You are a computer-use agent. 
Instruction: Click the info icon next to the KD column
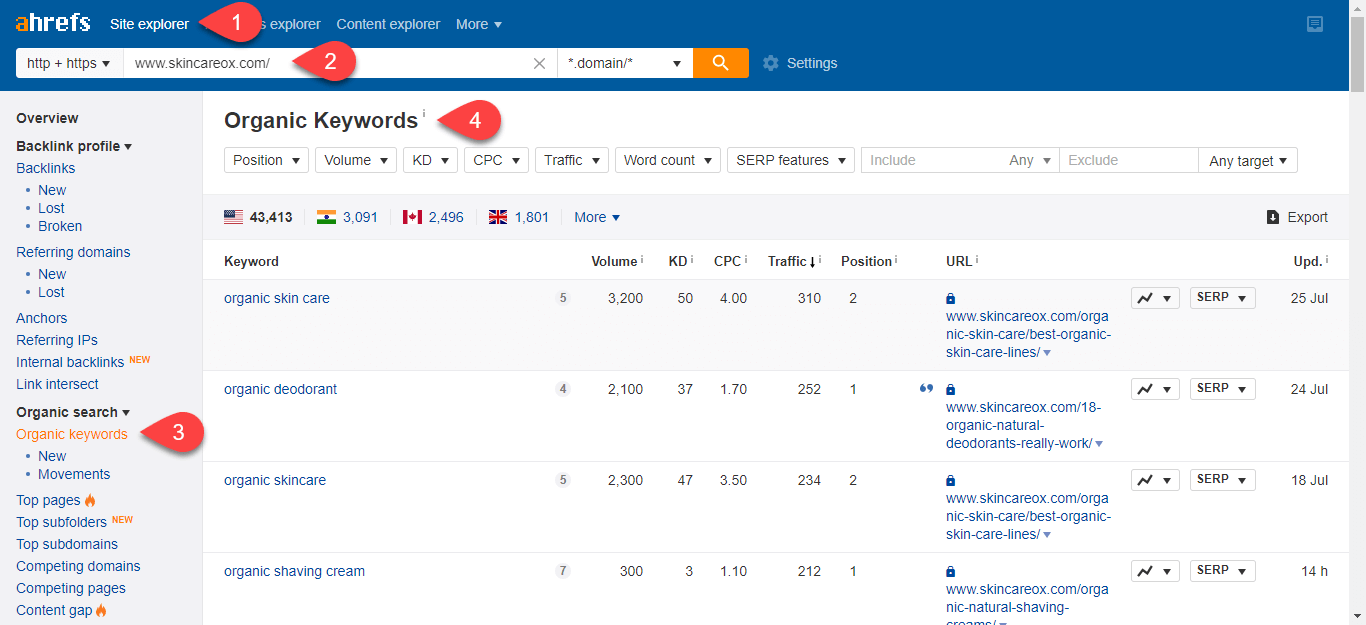pyautogui.click(x=692, y=259)
